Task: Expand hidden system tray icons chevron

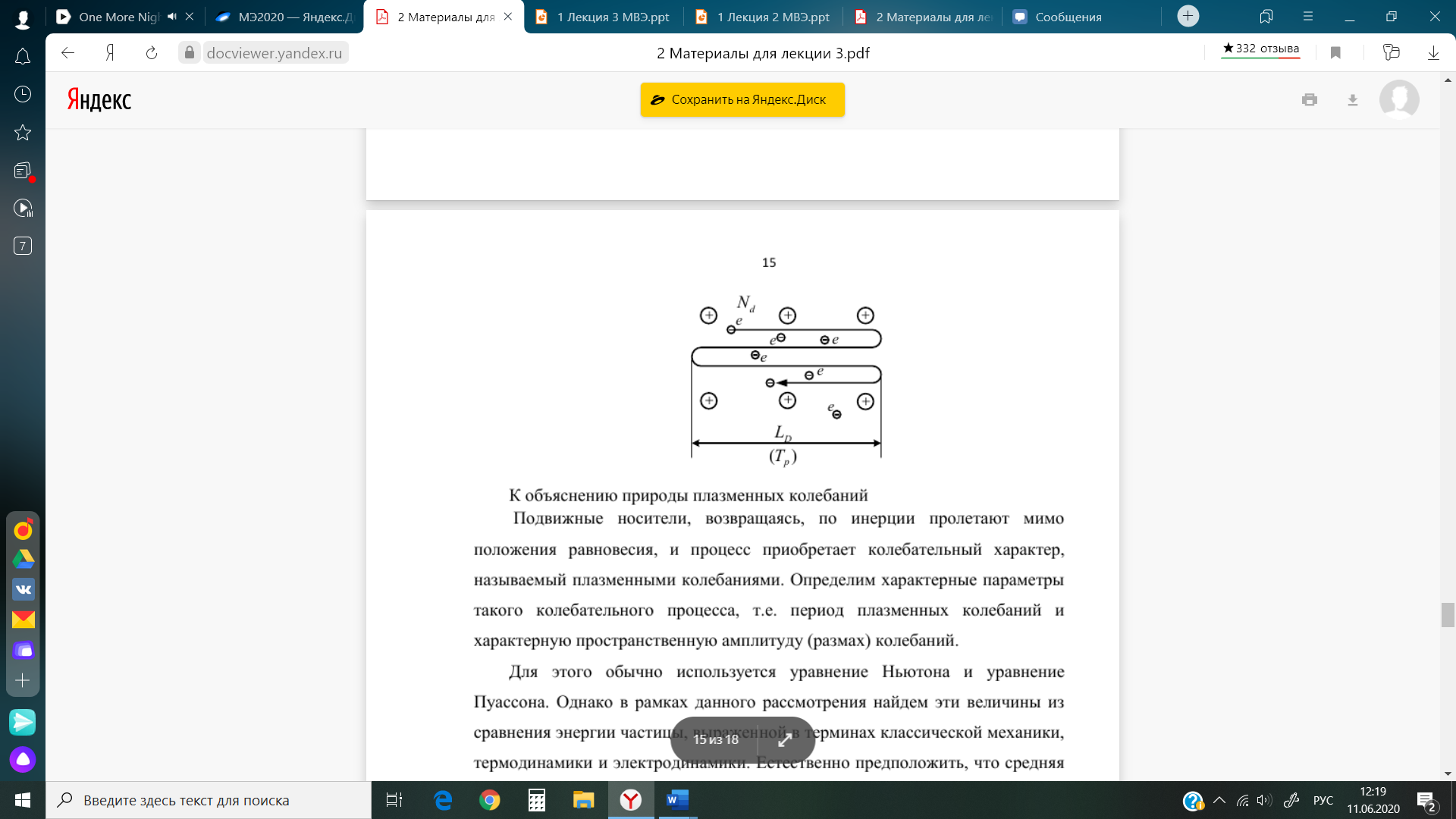Action: (x=1219, y=800)
